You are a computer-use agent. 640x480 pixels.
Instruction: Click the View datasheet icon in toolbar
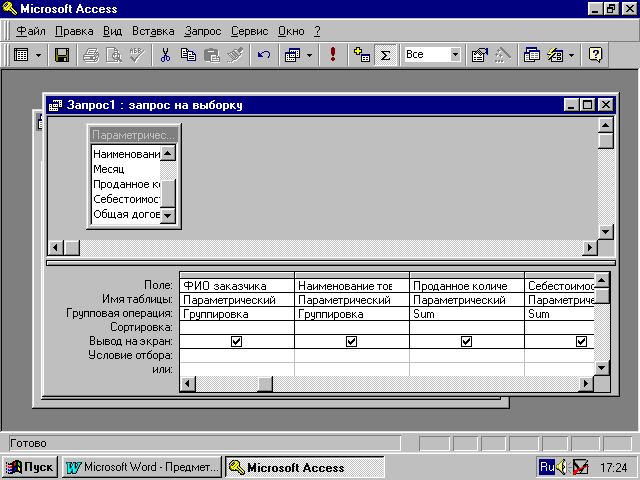tap(21, 55)
